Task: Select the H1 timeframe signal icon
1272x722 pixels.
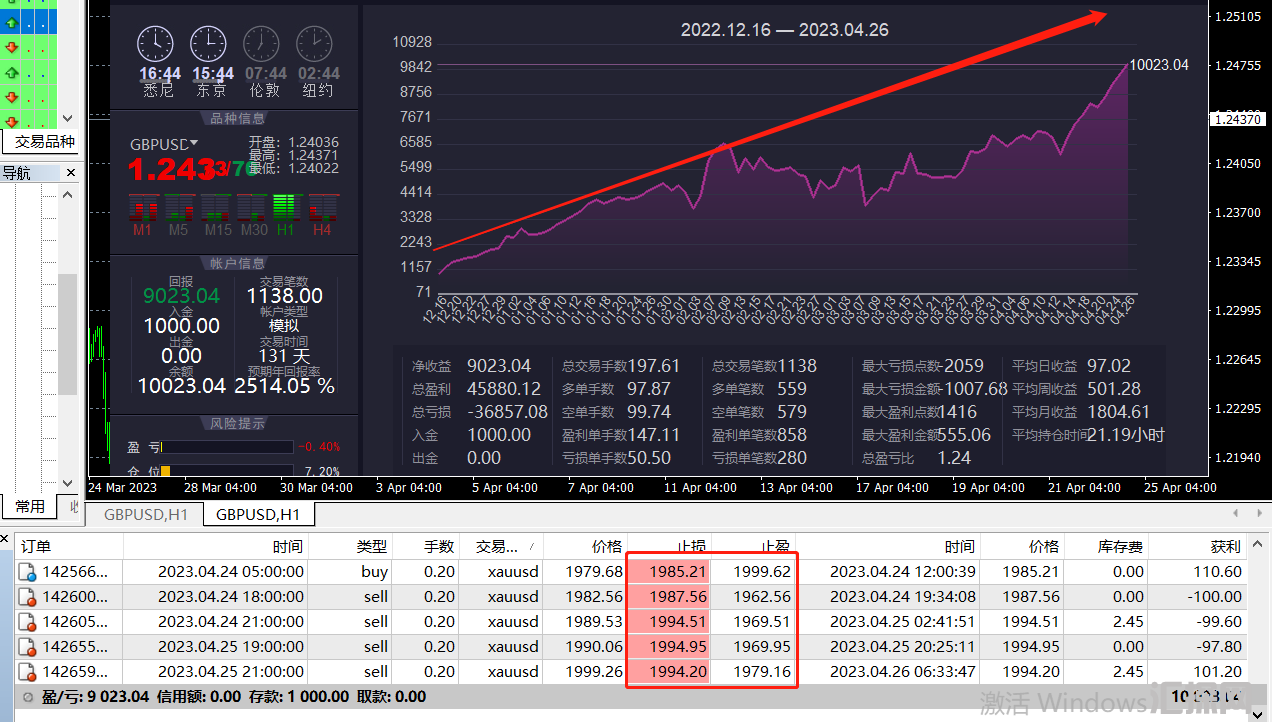Action: [x=286, y=207]
